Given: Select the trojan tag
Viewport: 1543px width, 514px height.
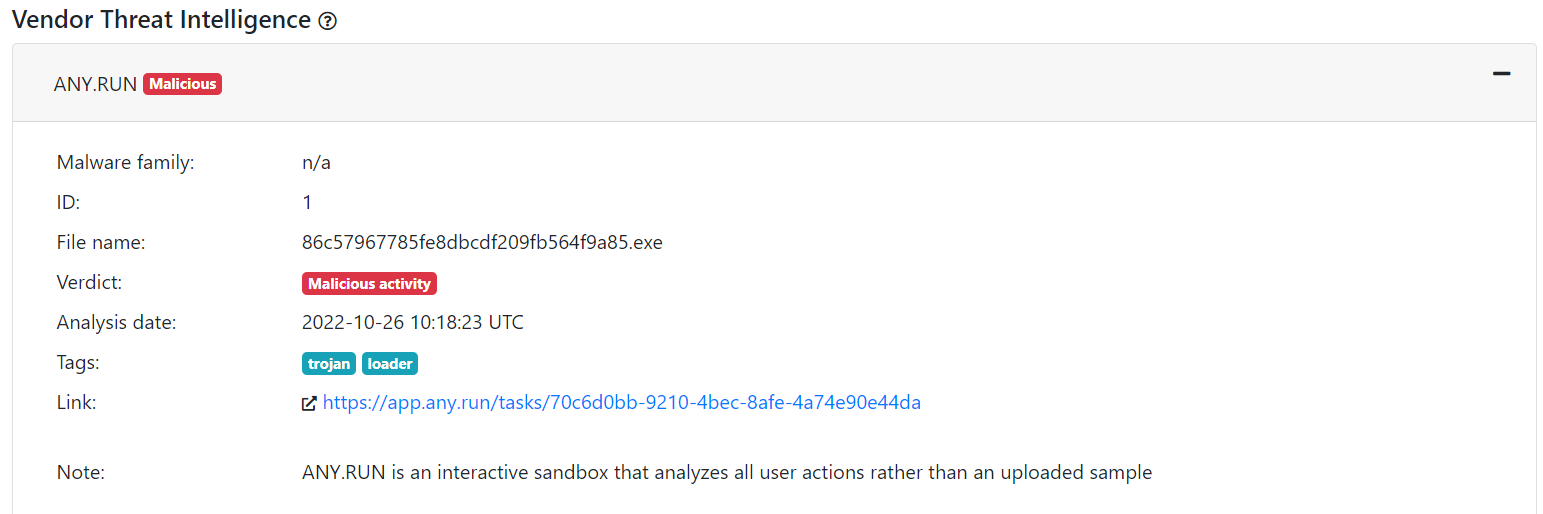Looking at the screenshot, I should click(x=329, y=364).
